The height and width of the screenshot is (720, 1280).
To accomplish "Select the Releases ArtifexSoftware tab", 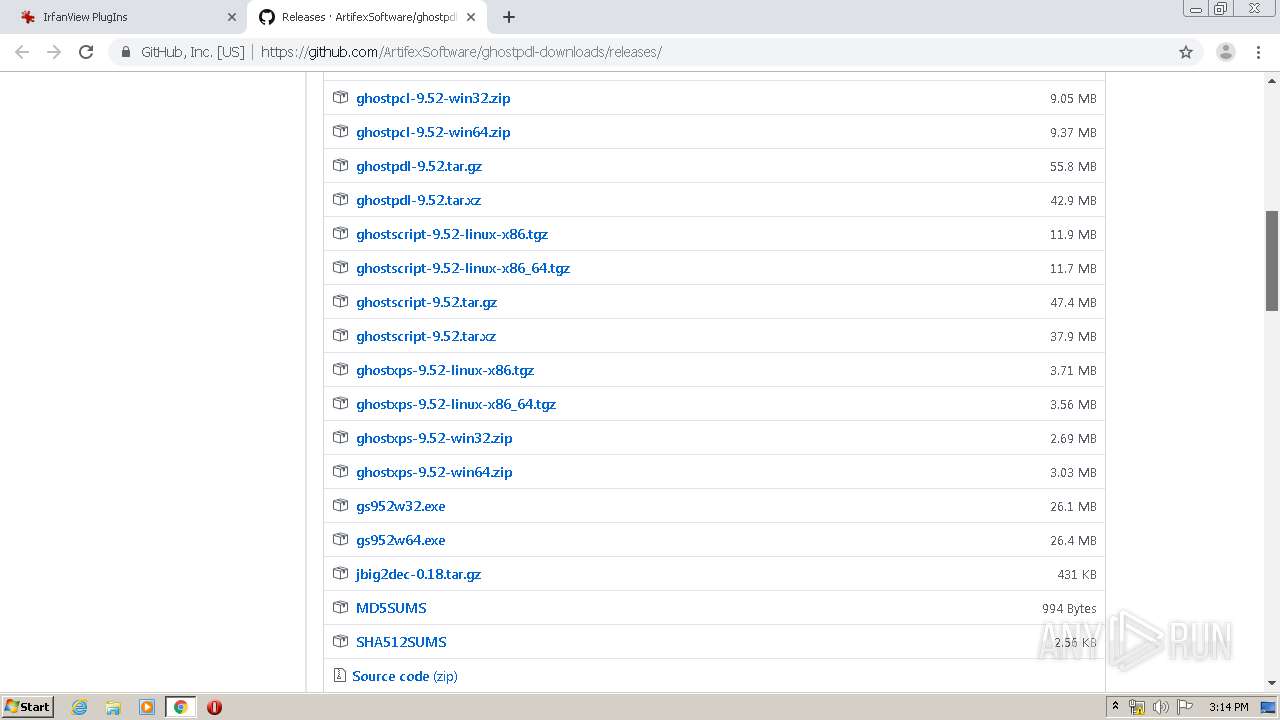I will pos(368,17).
